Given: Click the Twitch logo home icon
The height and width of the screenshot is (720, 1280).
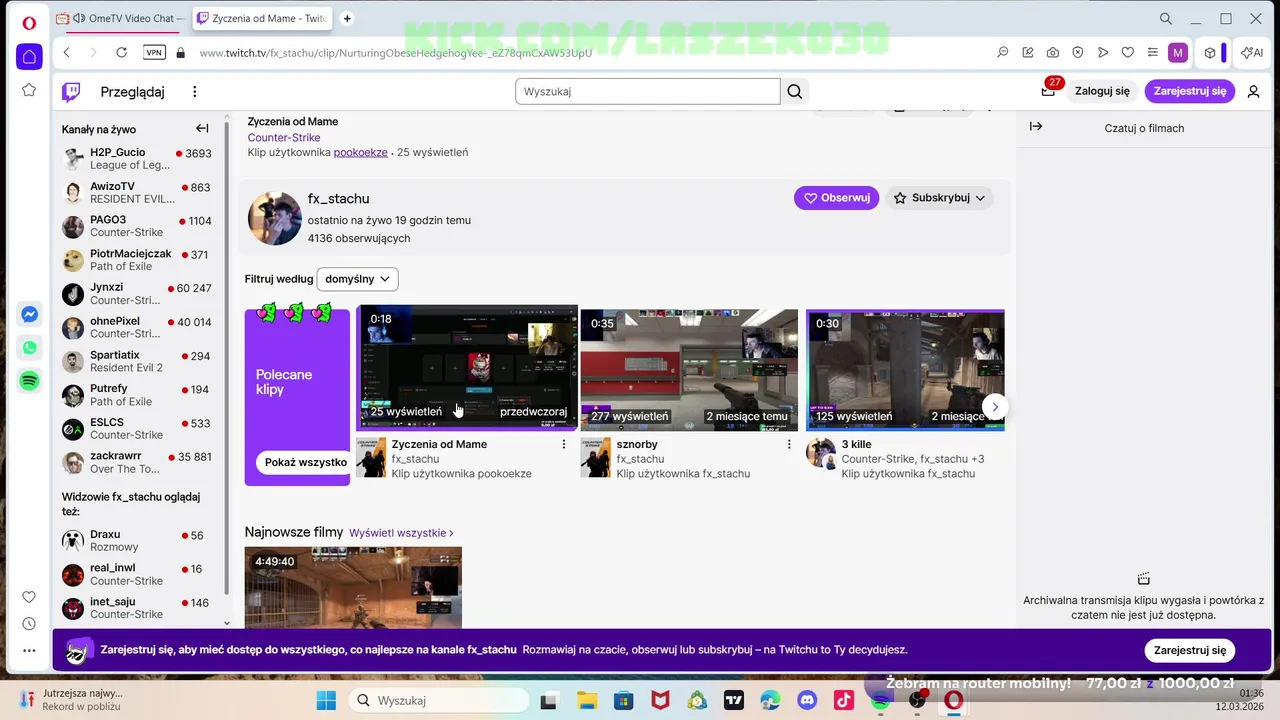Looking at the screenshot, I should pyautogui.click(x=72, y=92).
